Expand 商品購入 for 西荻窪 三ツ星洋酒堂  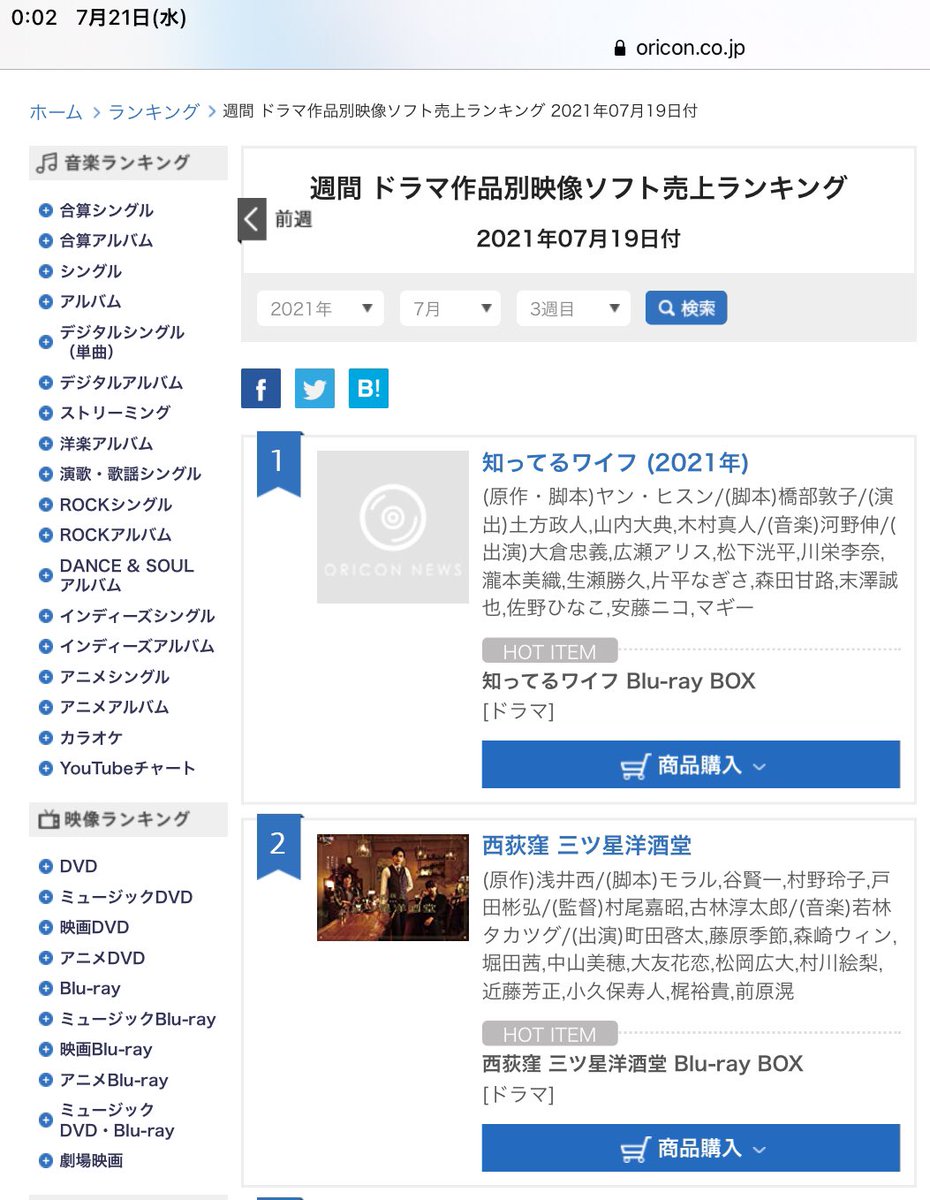click(691, 1148)
